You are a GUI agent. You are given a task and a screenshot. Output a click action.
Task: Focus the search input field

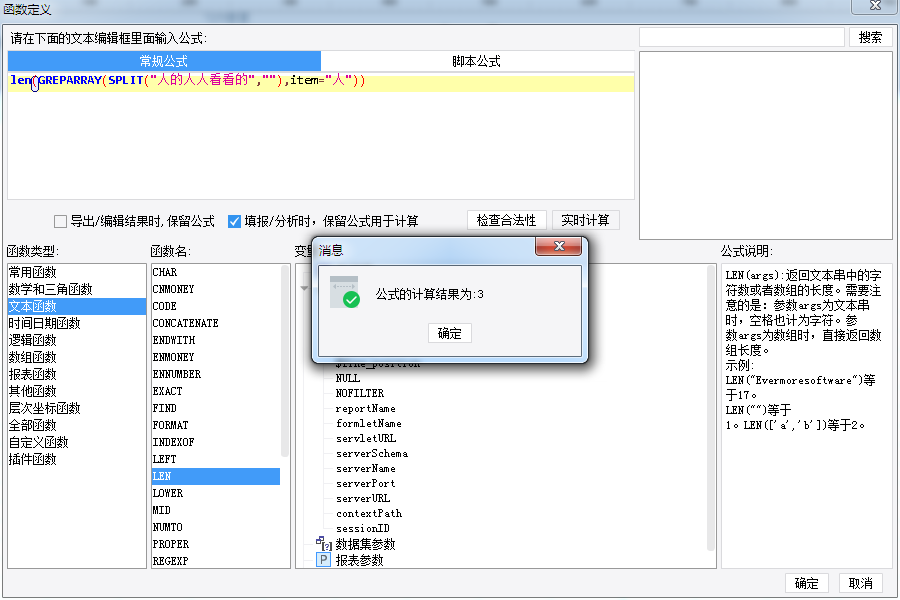tap(742, 37)
